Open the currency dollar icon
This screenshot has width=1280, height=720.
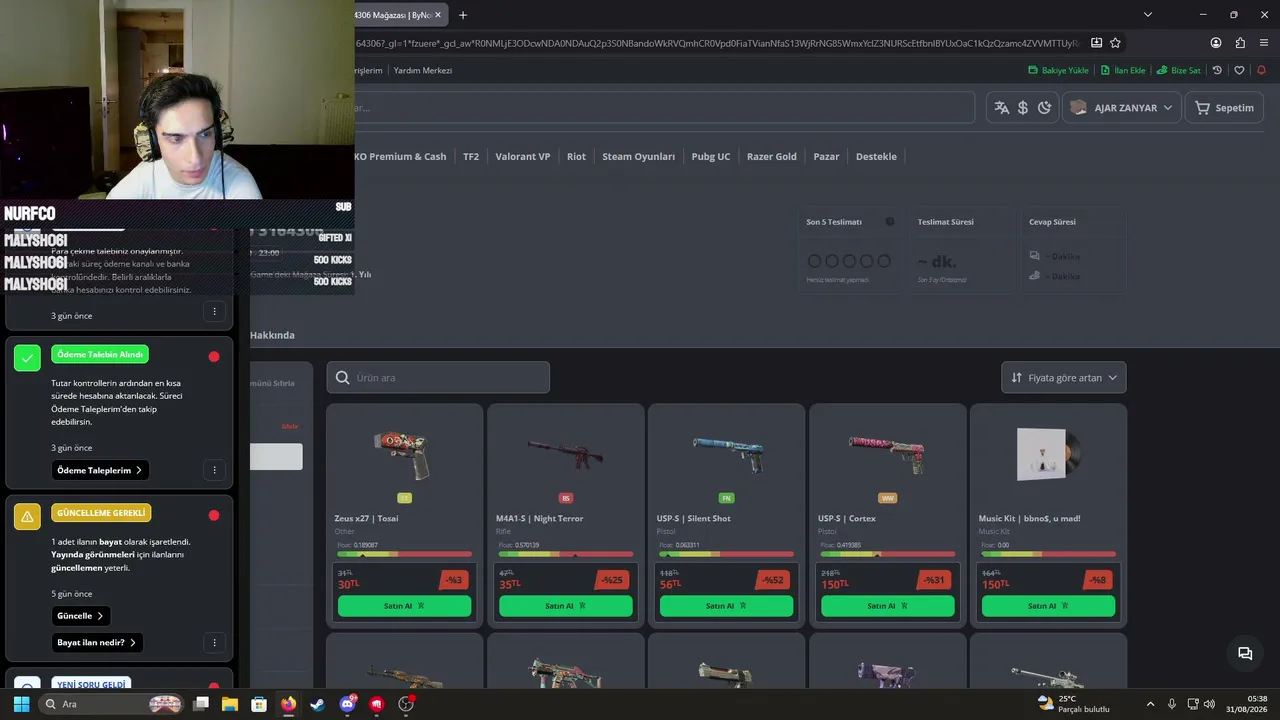(x=1023, y=108)
